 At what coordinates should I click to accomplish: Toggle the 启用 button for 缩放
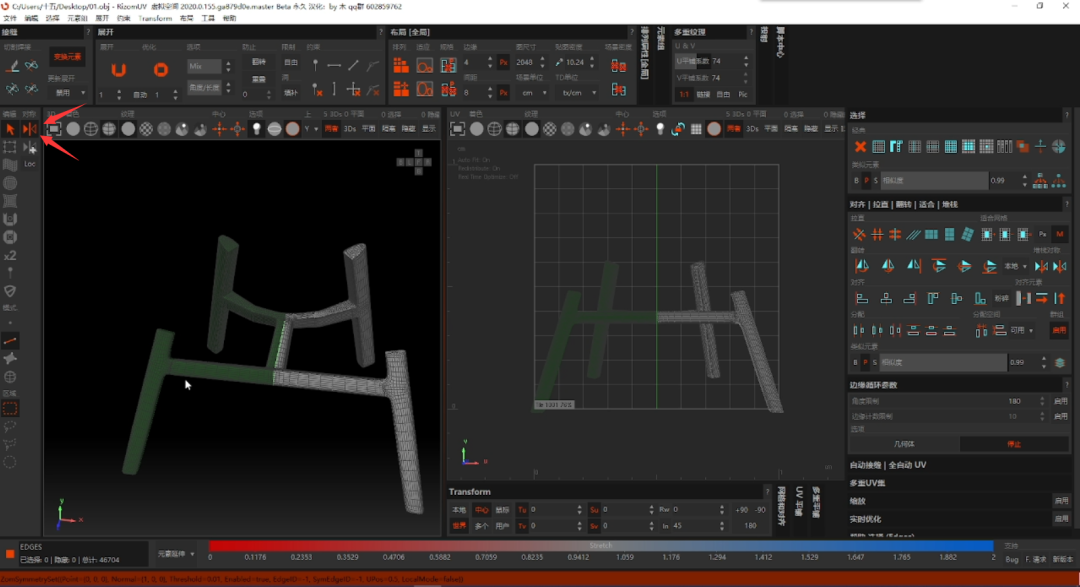click(1061, 501)
